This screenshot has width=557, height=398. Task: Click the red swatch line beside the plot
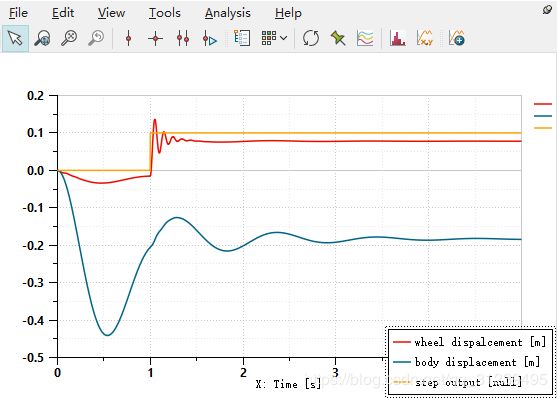543,104
